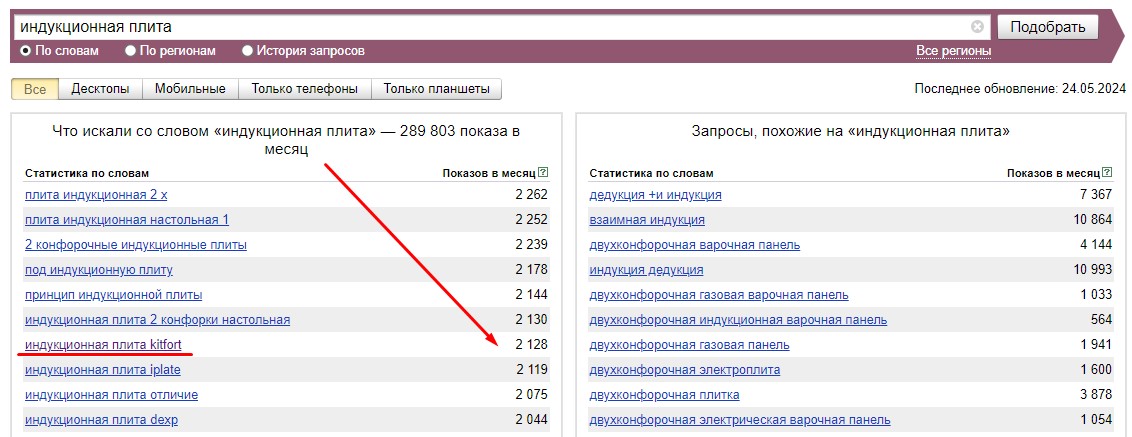1132x437 pixels.
Task: Click the 7 367 impressions value
Action: [1096, 195]
